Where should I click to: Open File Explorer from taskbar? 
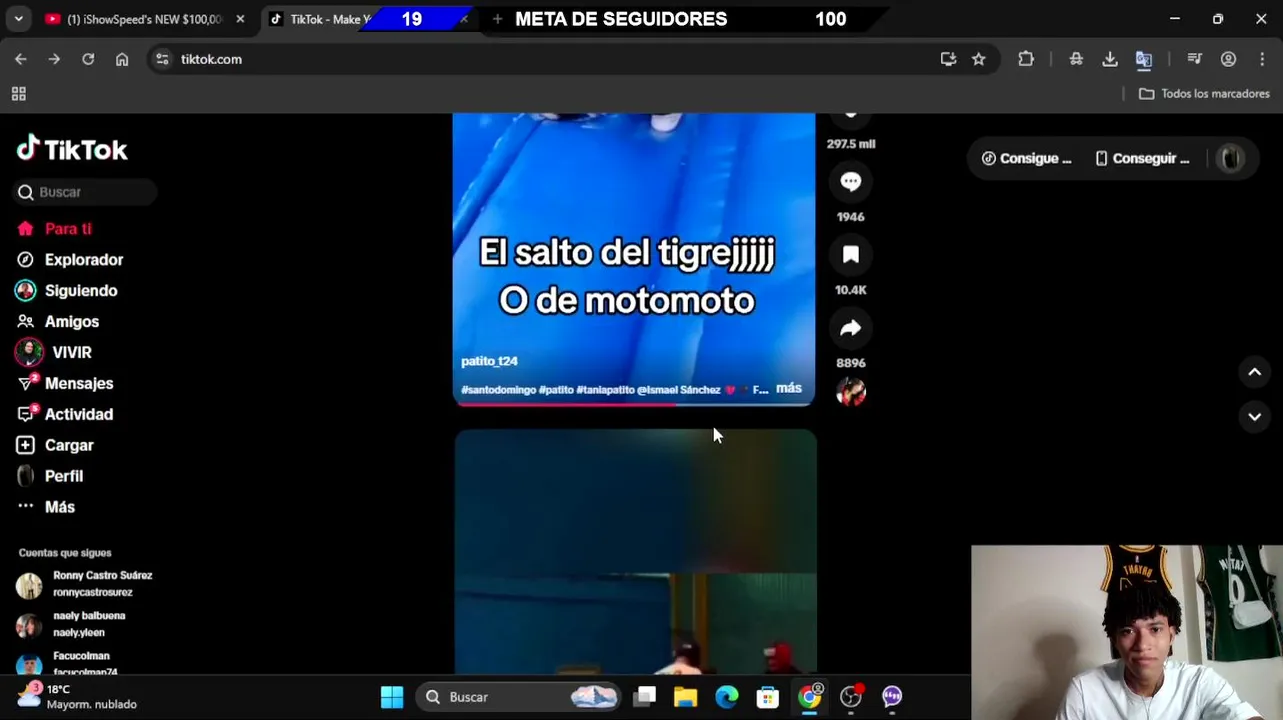pyautogui.click(x=685, y=697)
